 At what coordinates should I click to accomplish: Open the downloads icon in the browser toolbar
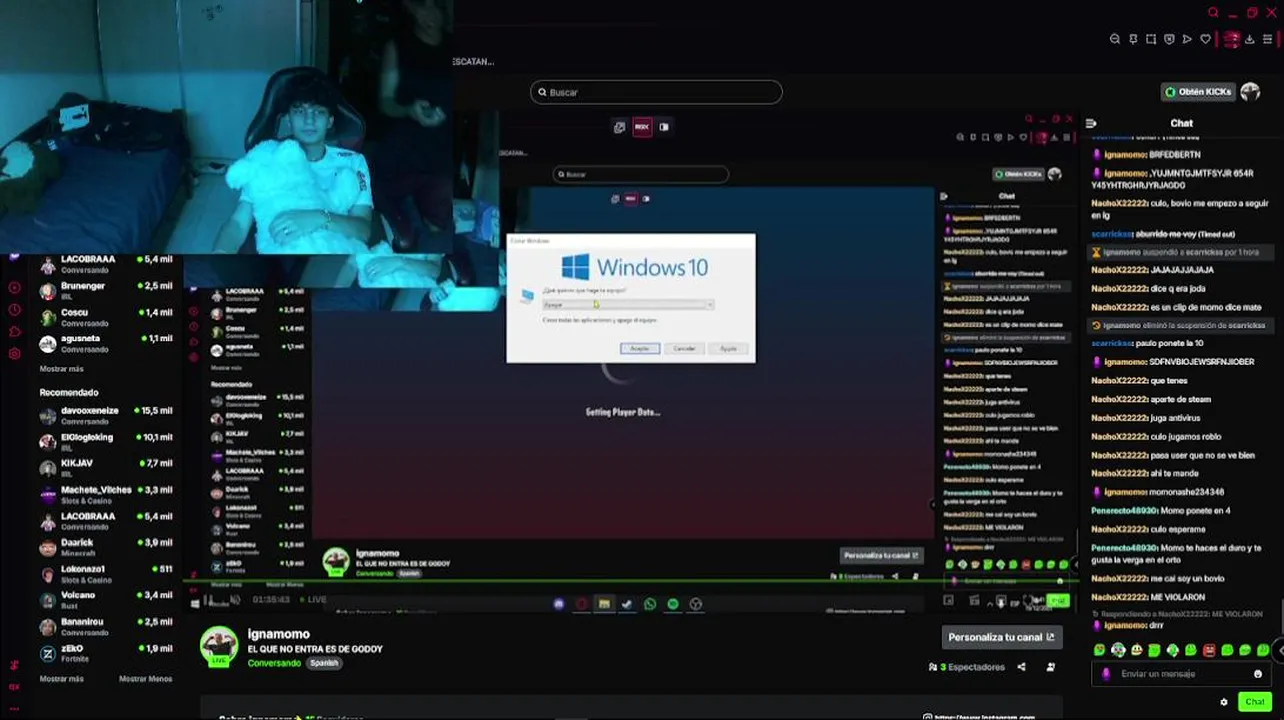coord(1250,39)
